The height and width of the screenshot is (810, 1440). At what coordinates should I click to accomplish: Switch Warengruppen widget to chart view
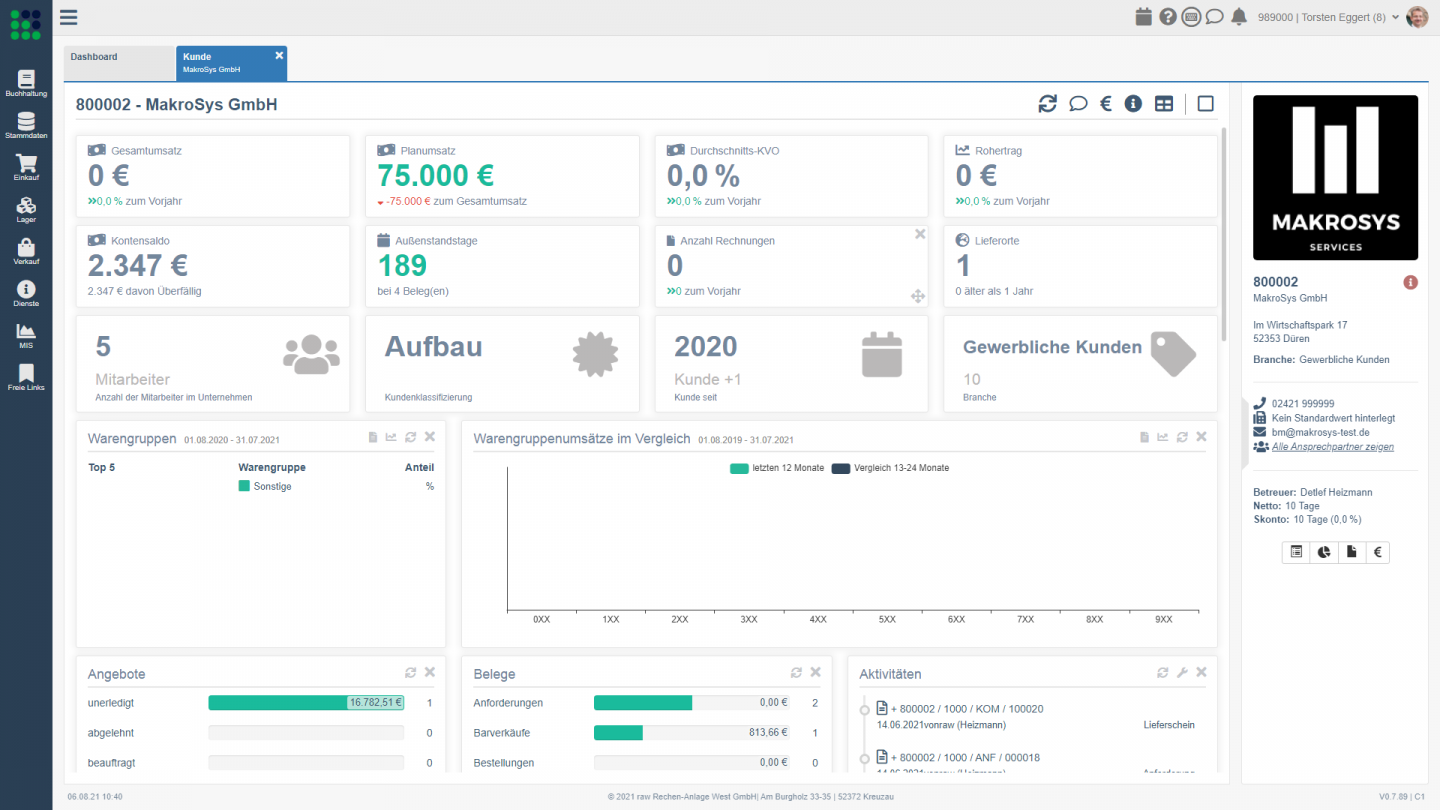point(391,437)
